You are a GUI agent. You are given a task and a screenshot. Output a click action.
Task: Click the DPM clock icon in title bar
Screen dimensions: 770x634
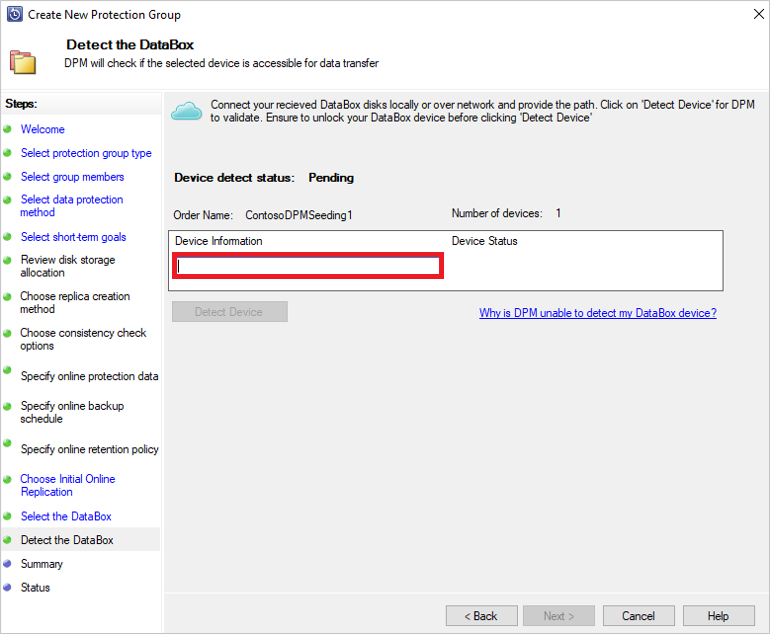14,15
